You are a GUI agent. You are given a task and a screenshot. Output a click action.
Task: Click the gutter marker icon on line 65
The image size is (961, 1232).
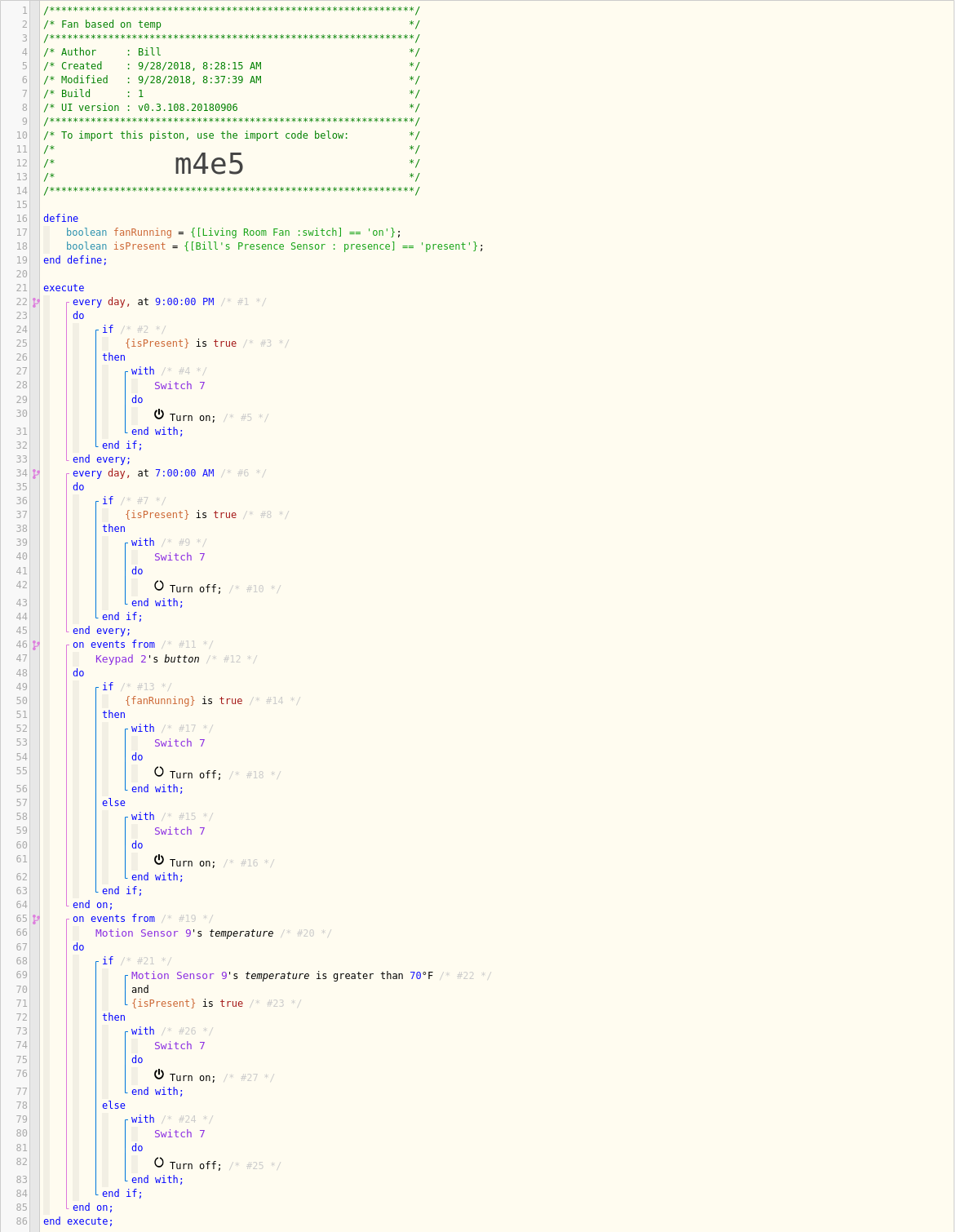point(36,919)
